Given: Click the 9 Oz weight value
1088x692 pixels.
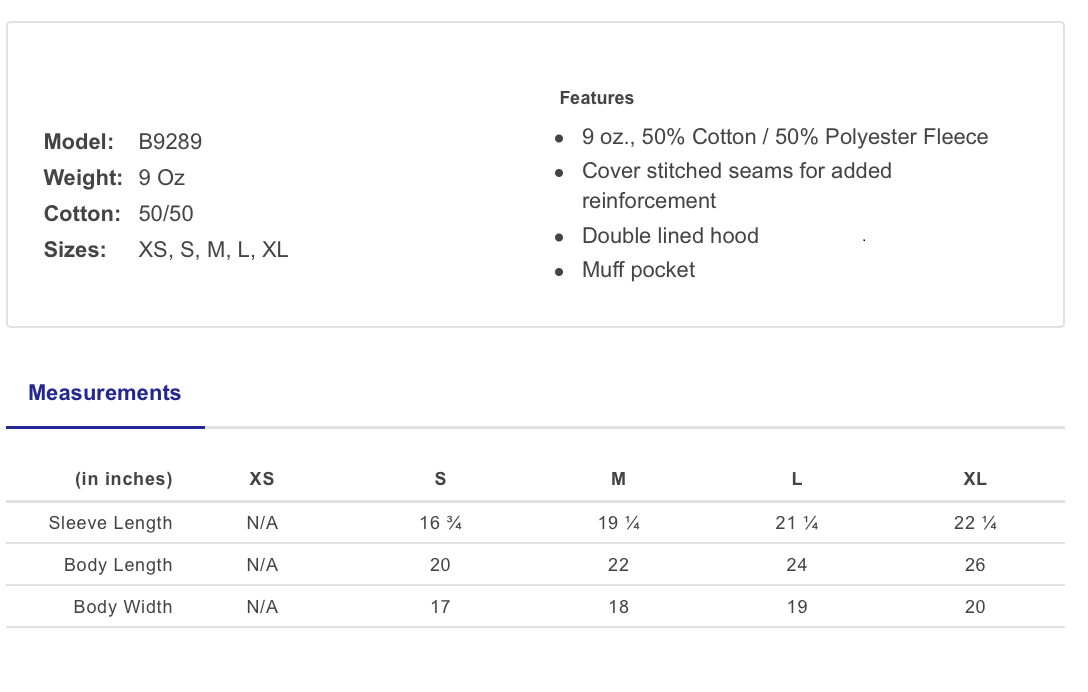Looking at the screenshot, I should (x=162, y=178).
